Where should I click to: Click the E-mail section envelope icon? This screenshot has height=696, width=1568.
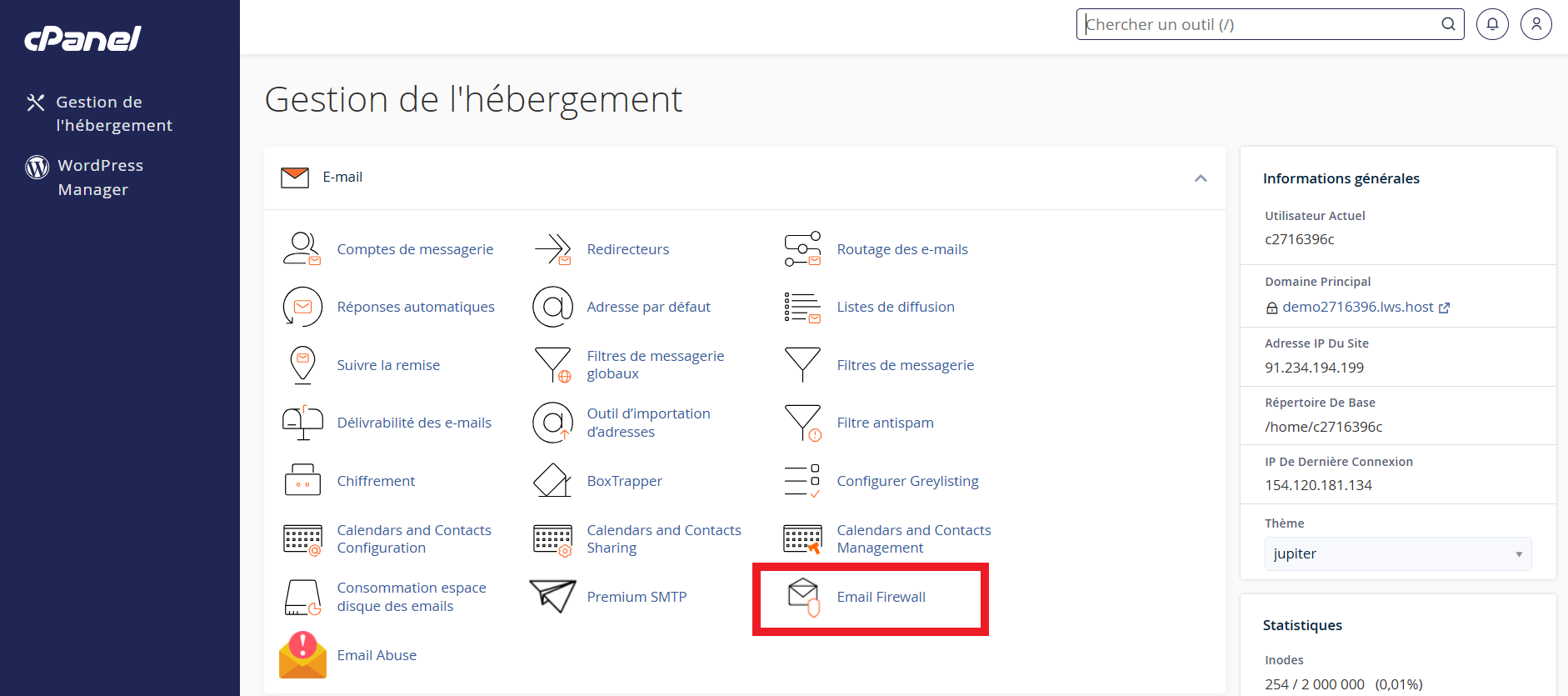pos(295,178)
